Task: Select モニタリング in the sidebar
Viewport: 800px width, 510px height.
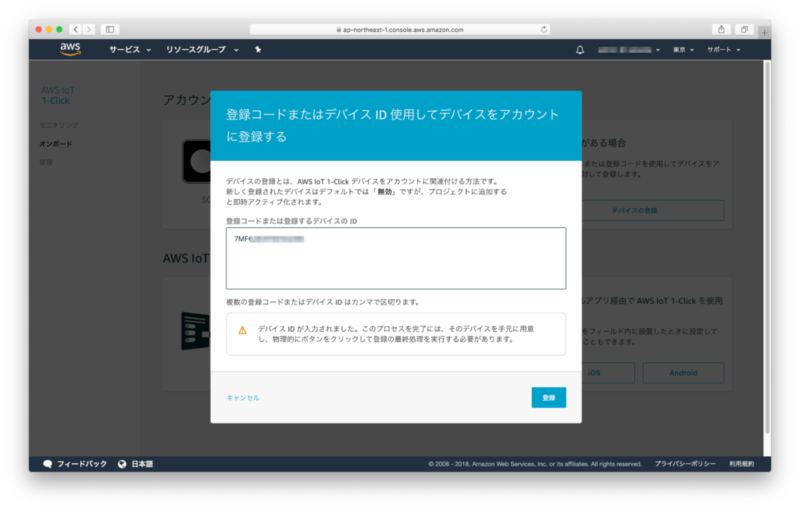Action: (59, 125)
